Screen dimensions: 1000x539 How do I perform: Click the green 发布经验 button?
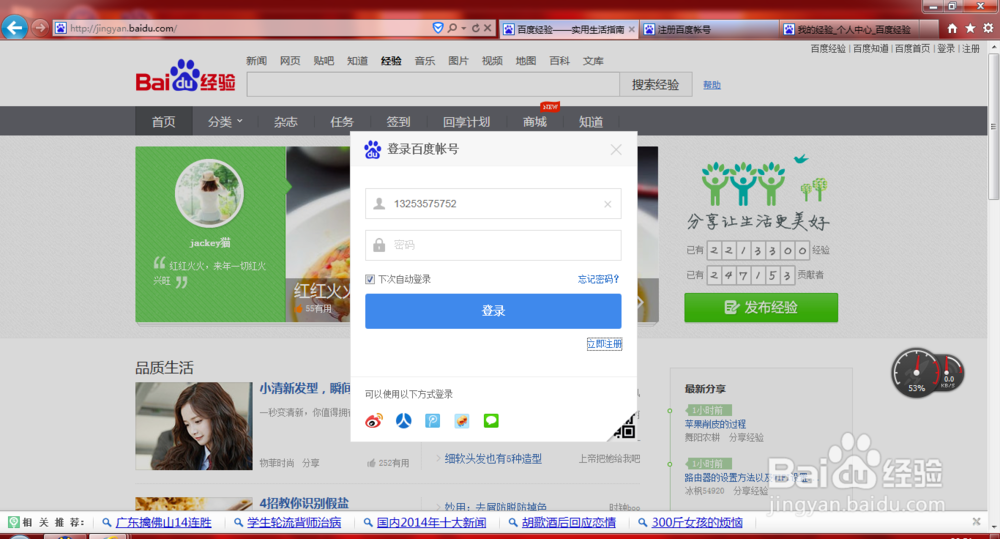click(x=761, y=307)
